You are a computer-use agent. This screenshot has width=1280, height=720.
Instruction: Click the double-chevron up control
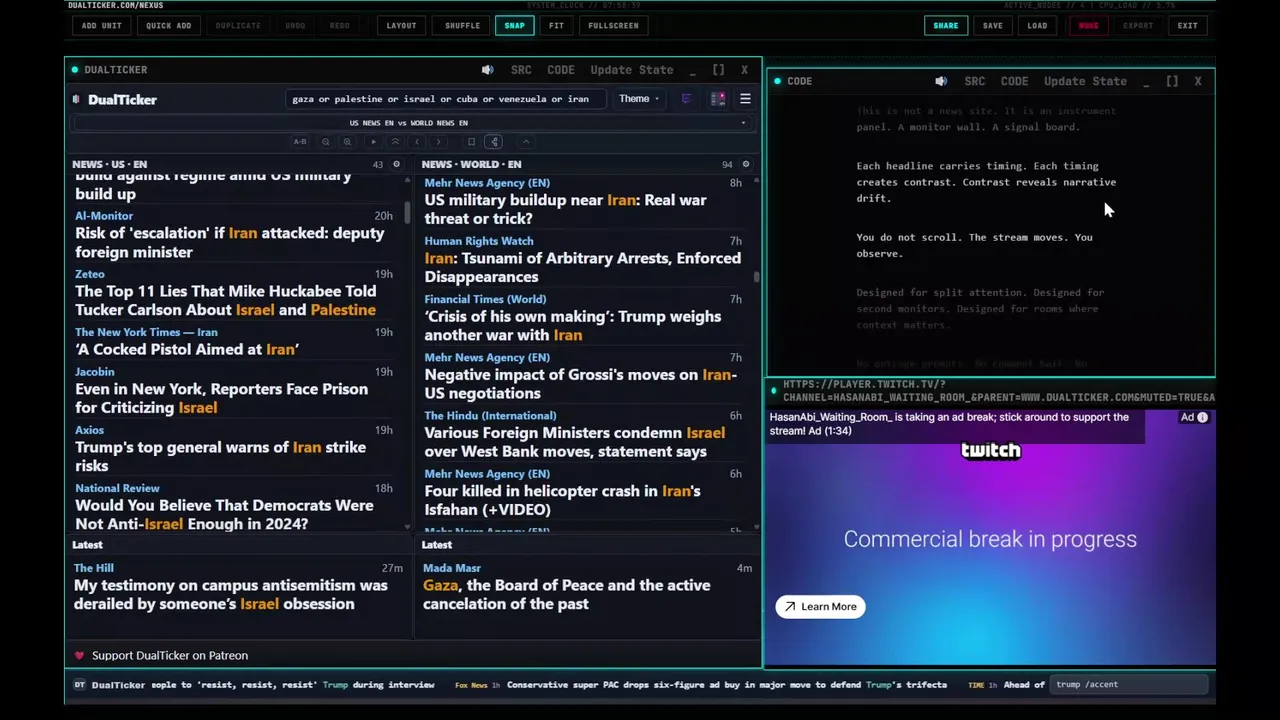tap(395, 142)
